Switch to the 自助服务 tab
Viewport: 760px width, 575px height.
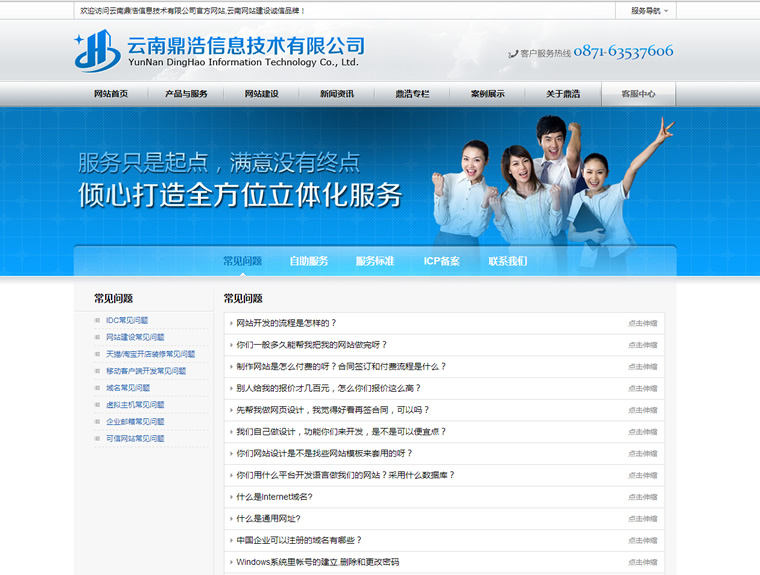point(309,261)
